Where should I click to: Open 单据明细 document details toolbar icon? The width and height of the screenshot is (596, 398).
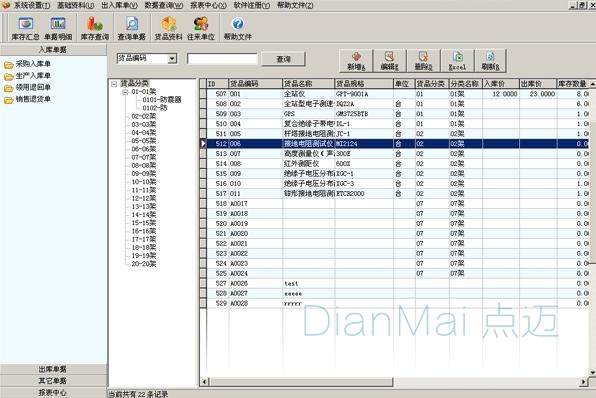click(x=58, y=29)
